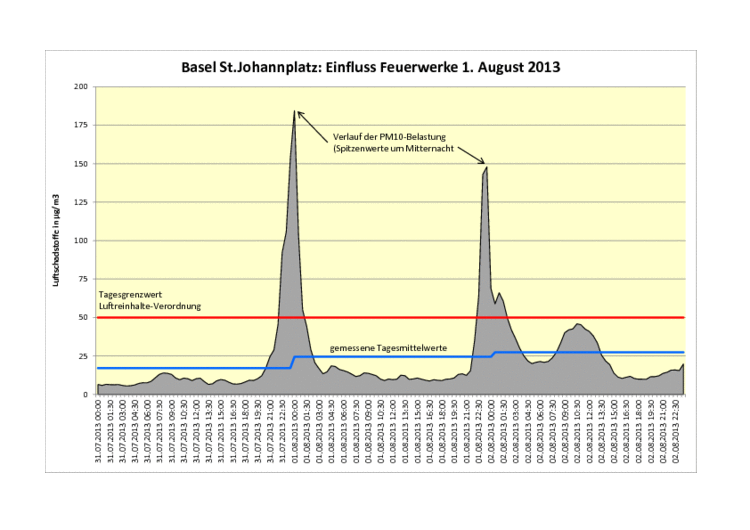Click the 'Tagesgrenzwert Luftreinhalte-Verordnung' label
750x530 pixels.
tap(149, 301)
